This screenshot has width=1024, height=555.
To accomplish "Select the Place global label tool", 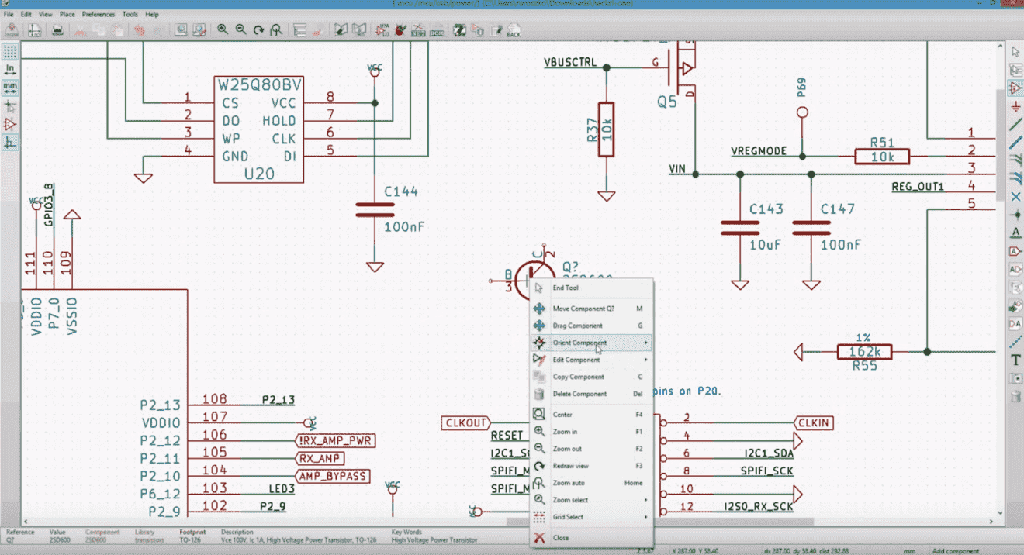I will (x=1016, y=251).
